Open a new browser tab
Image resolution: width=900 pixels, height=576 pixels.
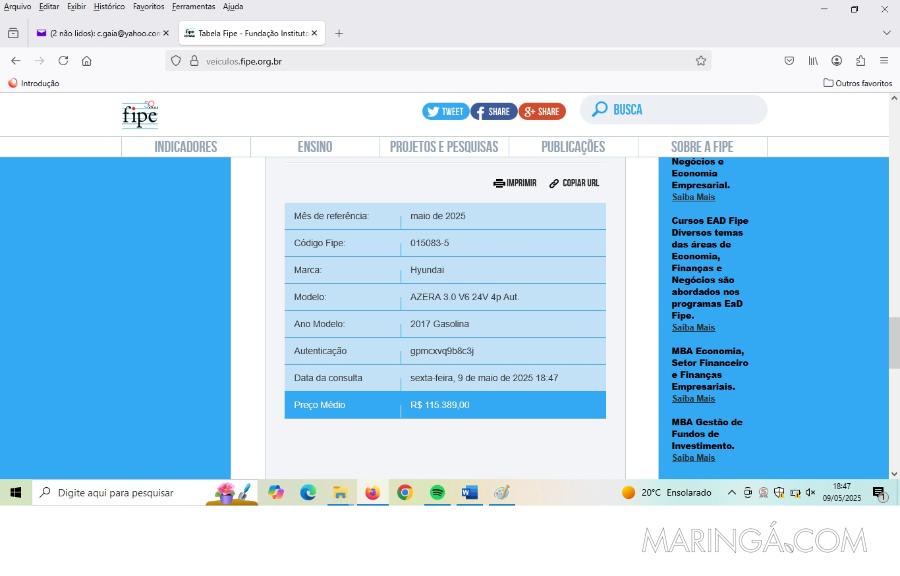pyautogui.click(x=339, y=33)
